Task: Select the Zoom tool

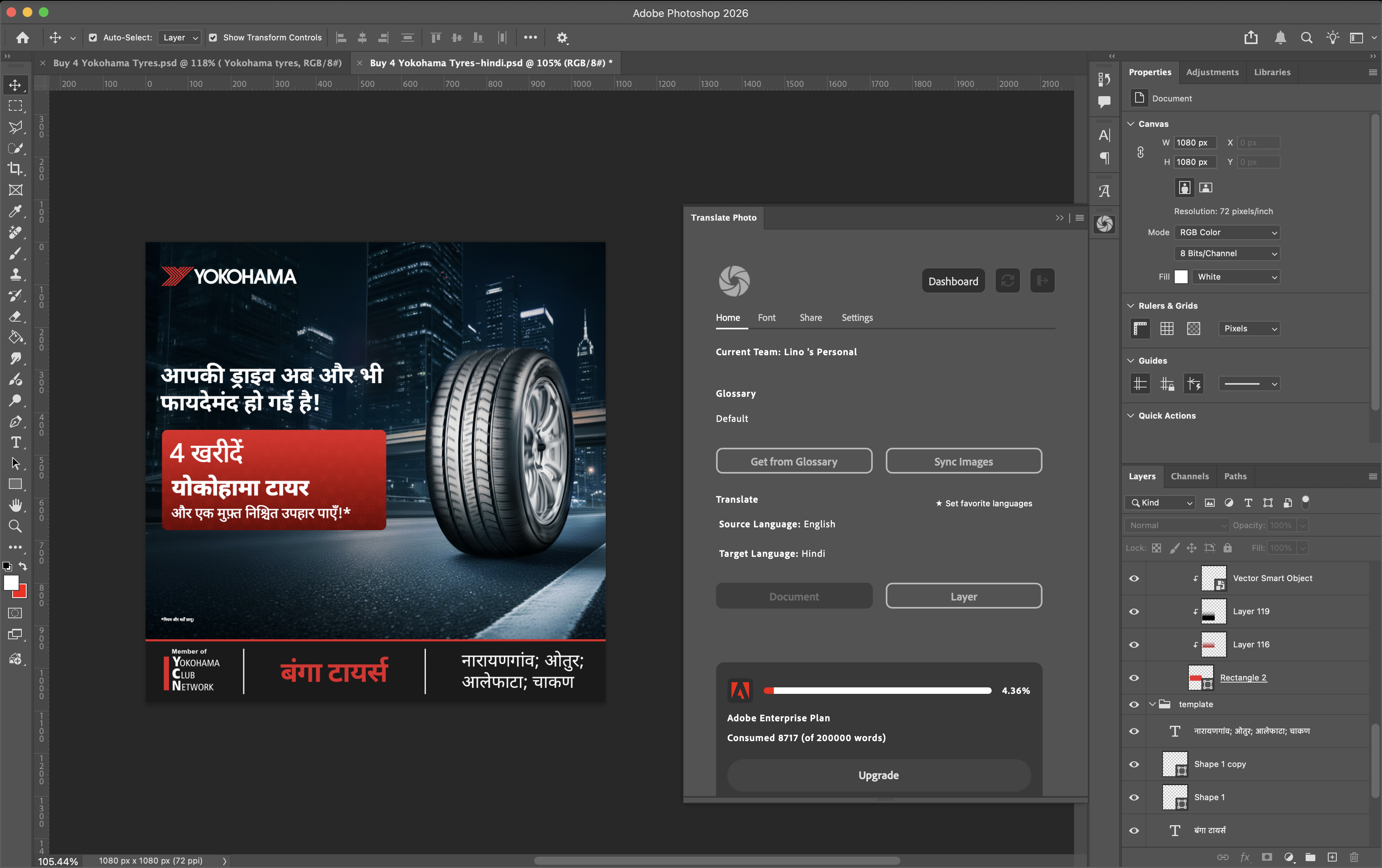Action: click(x=15, y=527)
